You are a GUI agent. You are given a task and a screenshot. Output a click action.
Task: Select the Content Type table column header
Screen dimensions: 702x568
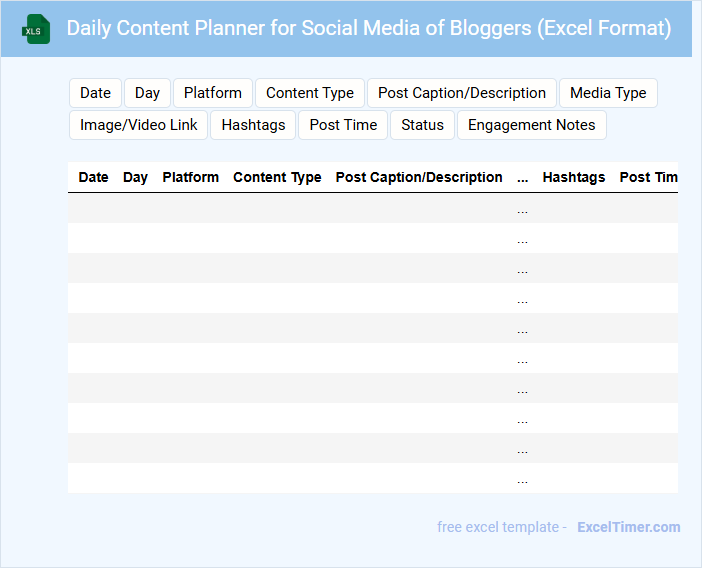(277, 177)
